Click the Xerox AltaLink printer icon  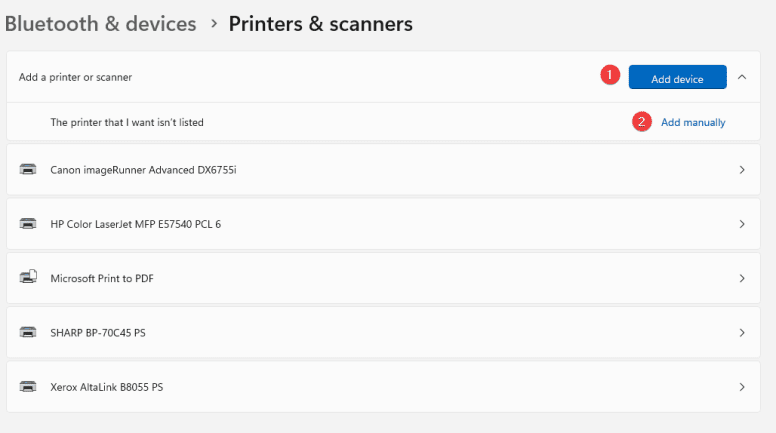(28, 386)
